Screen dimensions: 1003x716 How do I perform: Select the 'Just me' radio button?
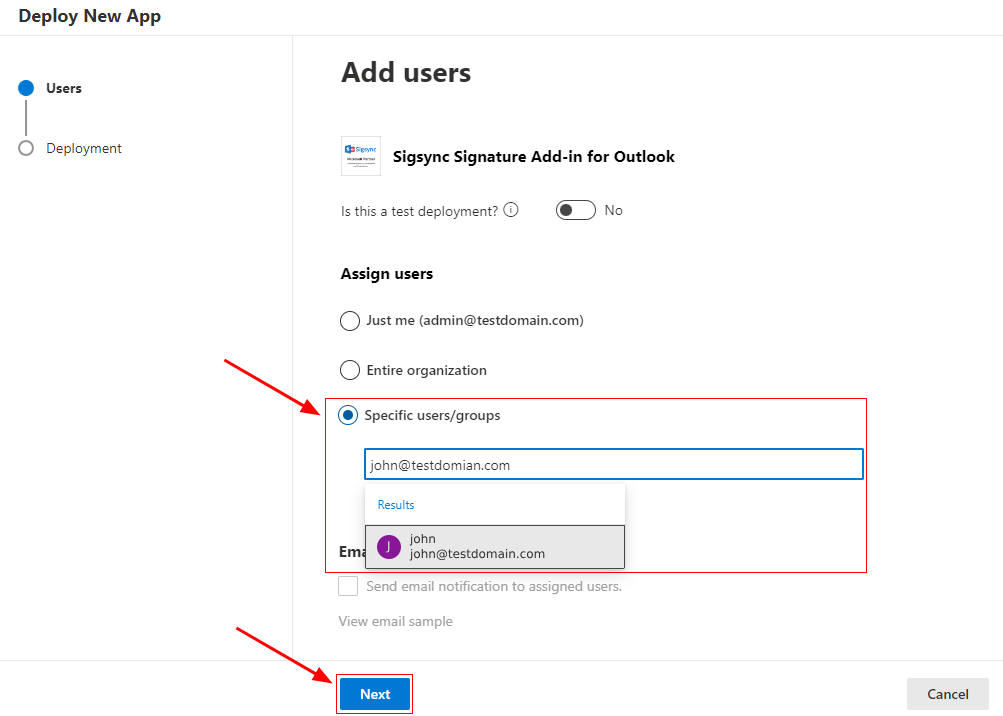[350, 321]
